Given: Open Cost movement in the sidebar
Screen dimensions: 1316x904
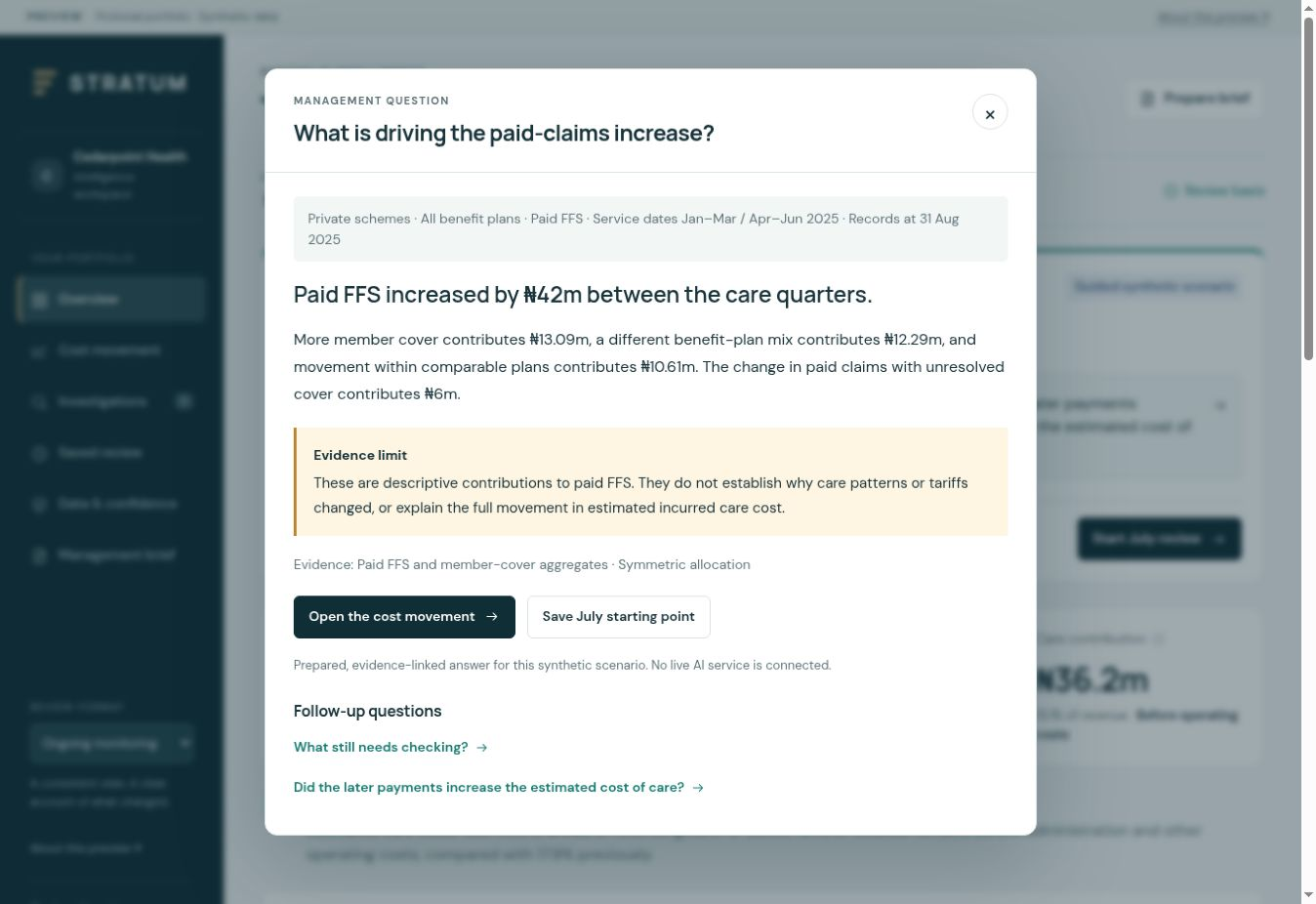Looking at the screenshot, I should click(x=110, y=350).
